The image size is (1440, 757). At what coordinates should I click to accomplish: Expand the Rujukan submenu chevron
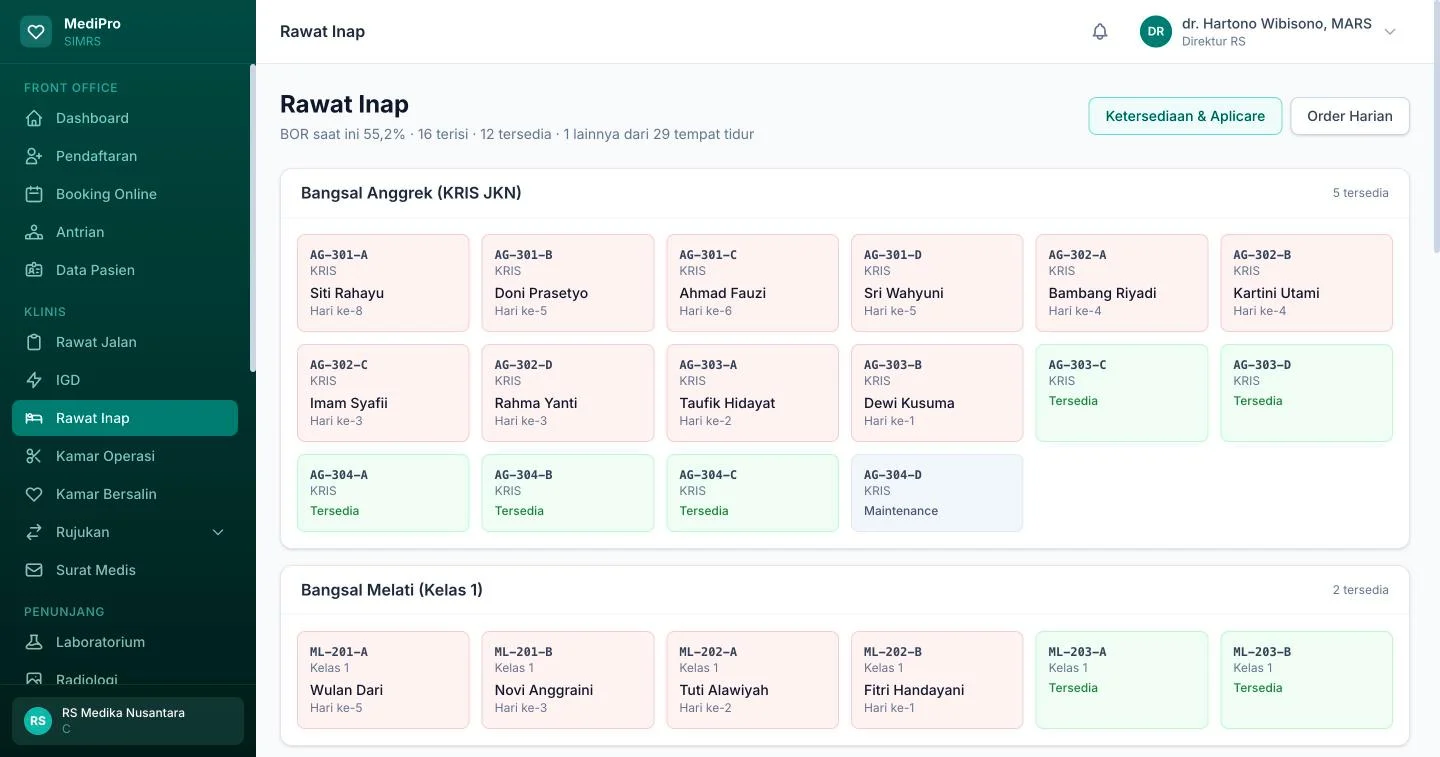pyautogui.click(x=218, y=532)
